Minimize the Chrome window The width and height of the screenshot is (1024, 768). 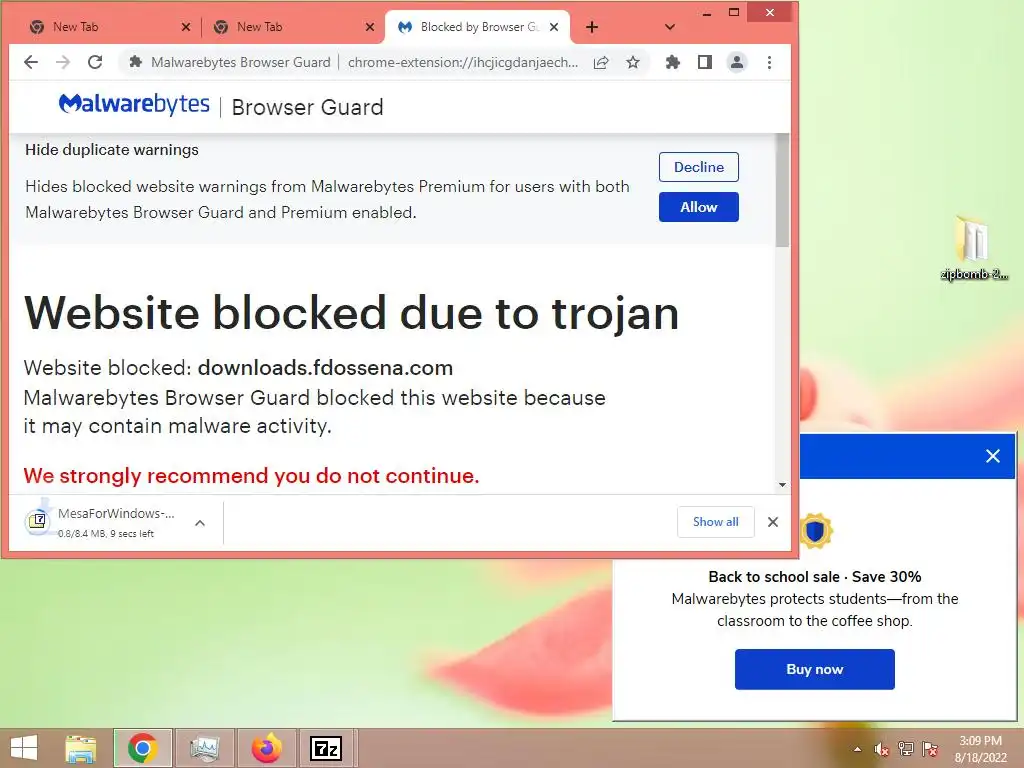(x=707, y=13)
